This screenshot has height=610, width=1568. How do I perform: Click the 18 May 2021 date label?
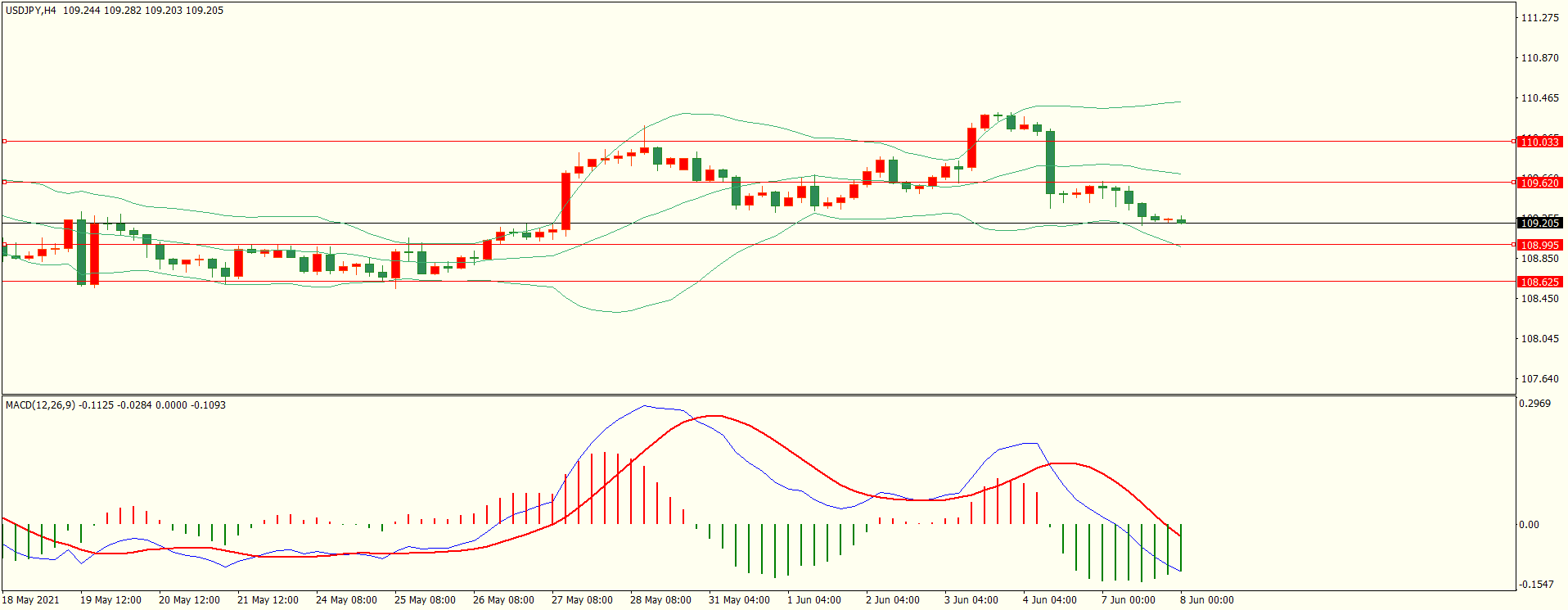click(x=31, y=599)
